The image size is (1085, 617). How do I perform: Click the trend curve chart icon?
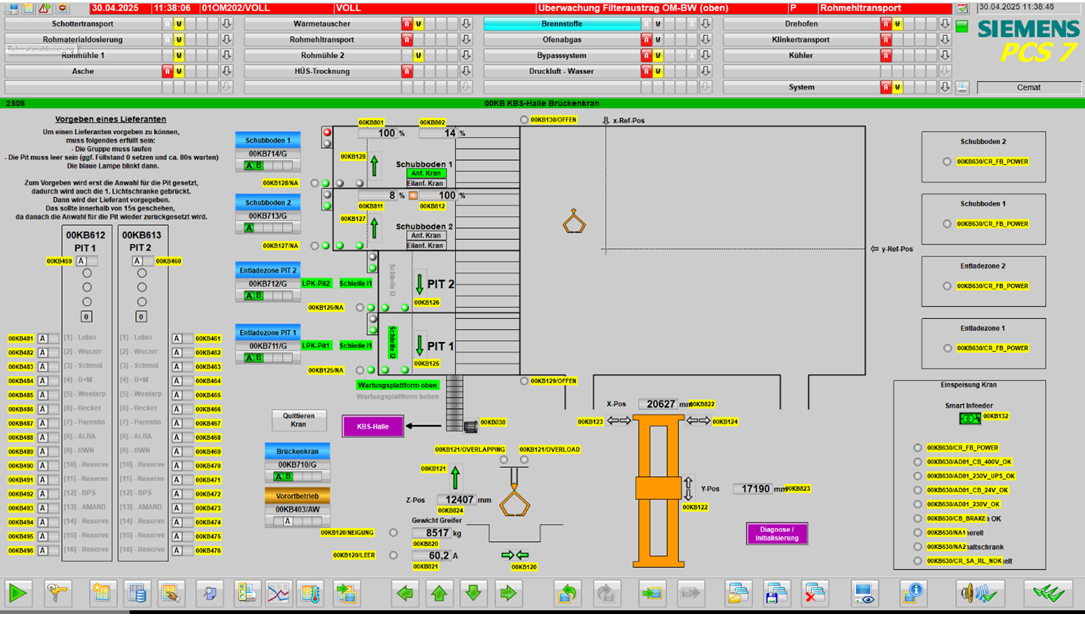[x=278, y=593]
